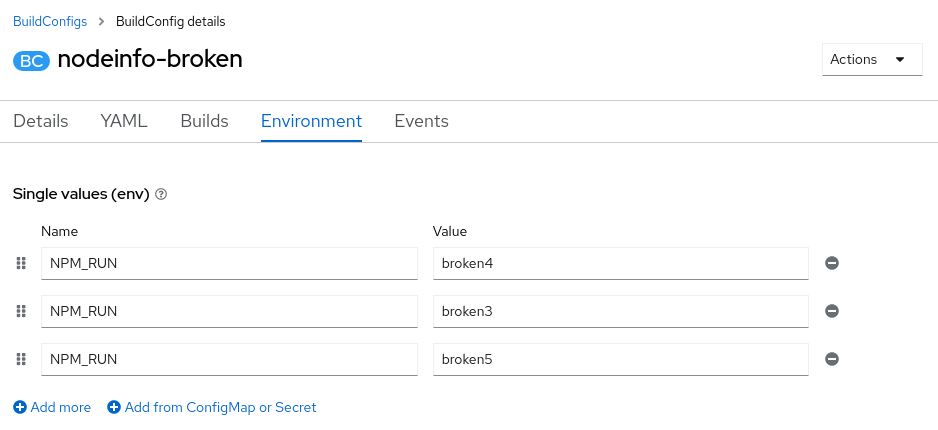
Task: Click the BC resource badge icon
Action: tap(31, 60)
